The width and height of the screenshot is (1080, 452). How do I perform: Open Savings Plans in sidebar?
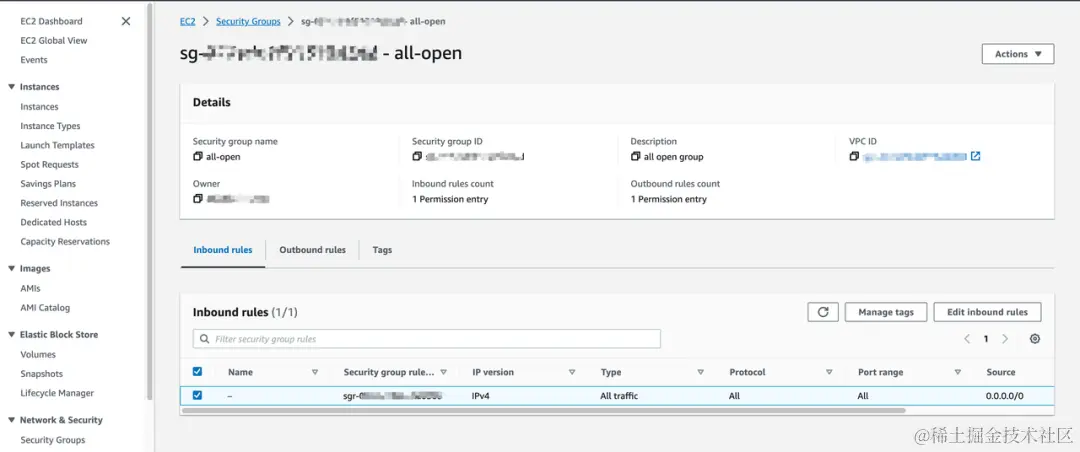pyautogui.click(x=48, y=184)
